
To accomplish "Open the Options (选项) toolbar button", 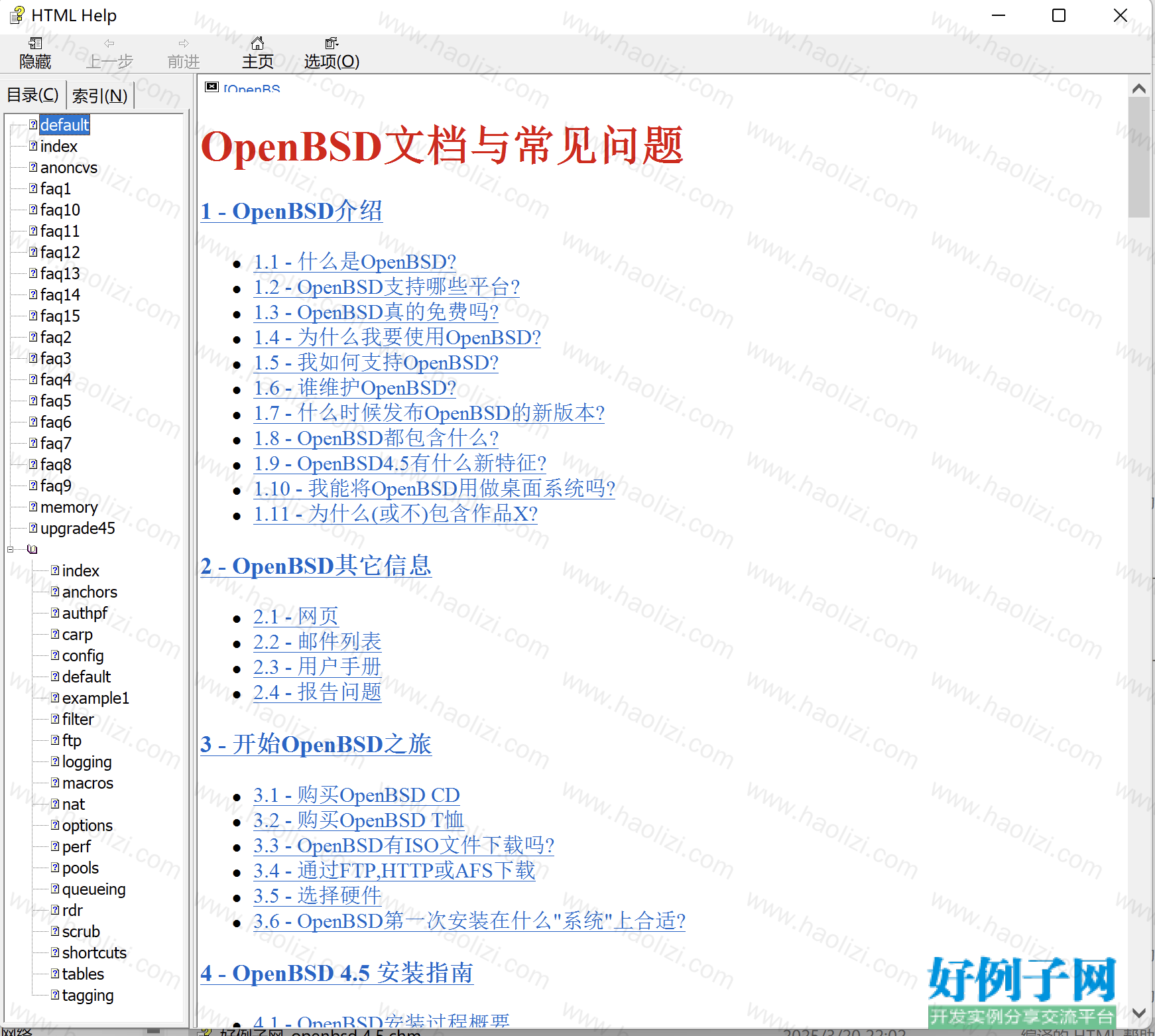I will [x=332, y=54].
